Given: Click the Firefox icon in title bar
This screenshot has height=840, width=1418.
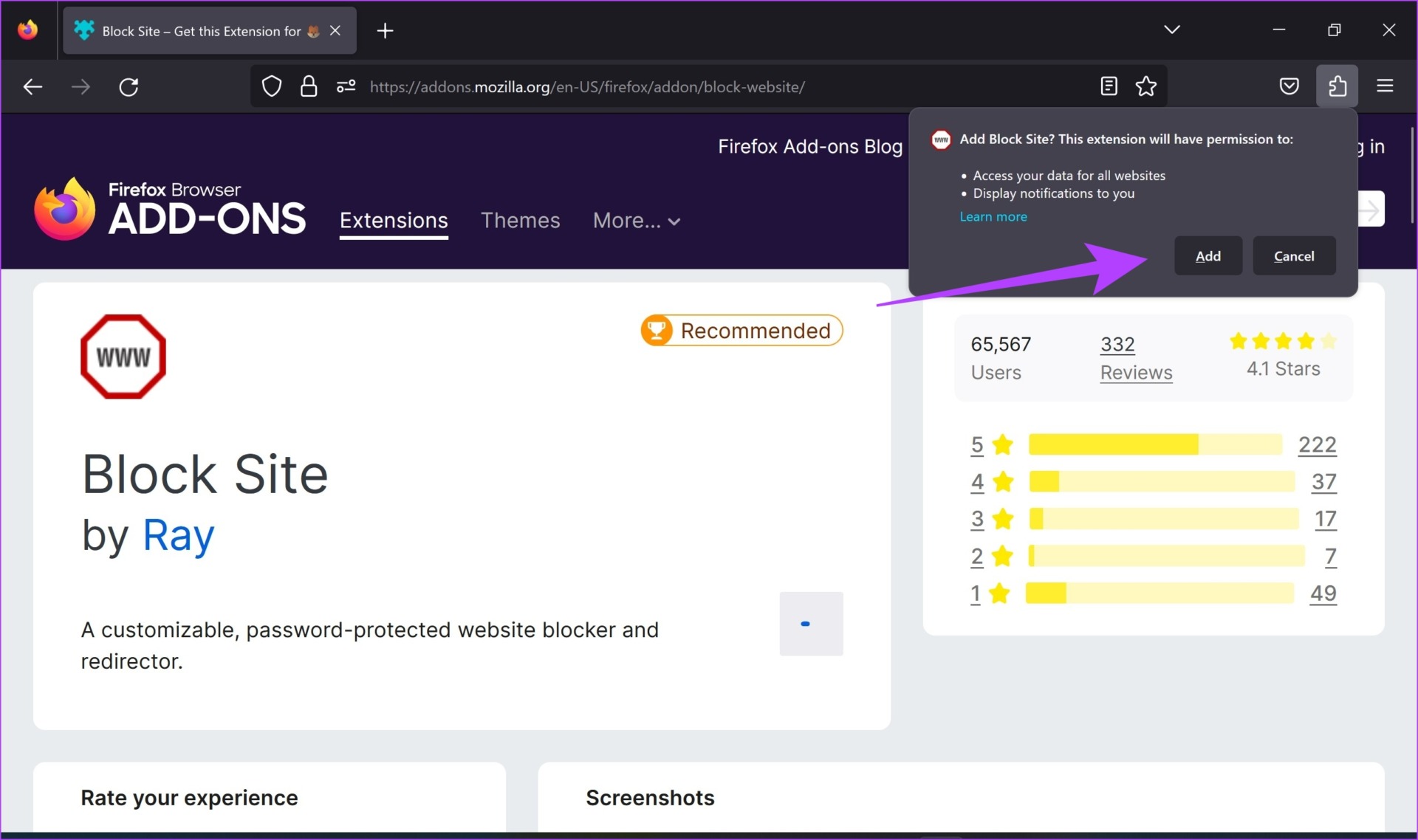Looking at the screenshot, I should pos(28,30).
